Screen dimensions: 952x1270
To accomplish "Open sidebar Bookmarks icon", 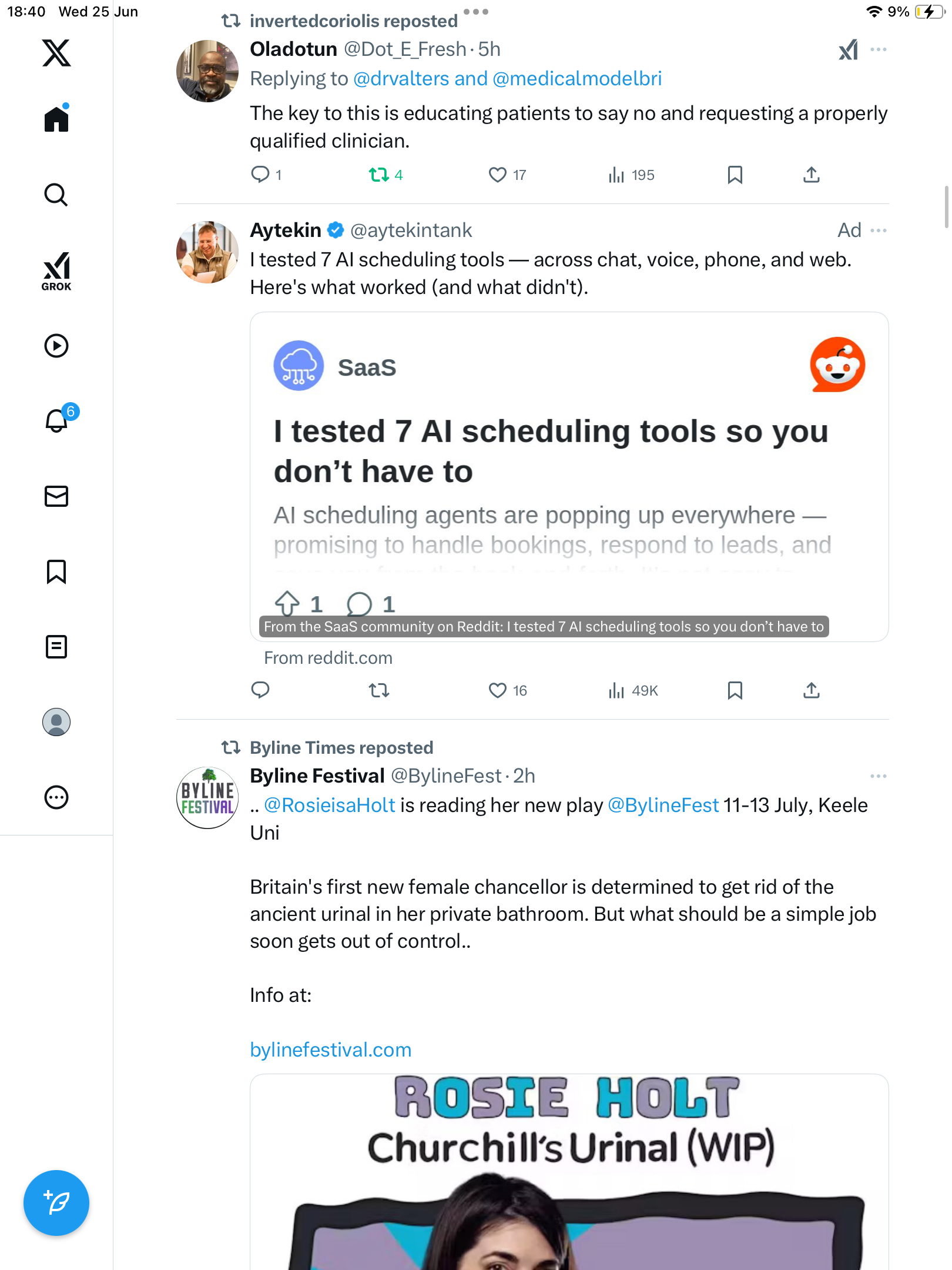I will click(56, 571).
